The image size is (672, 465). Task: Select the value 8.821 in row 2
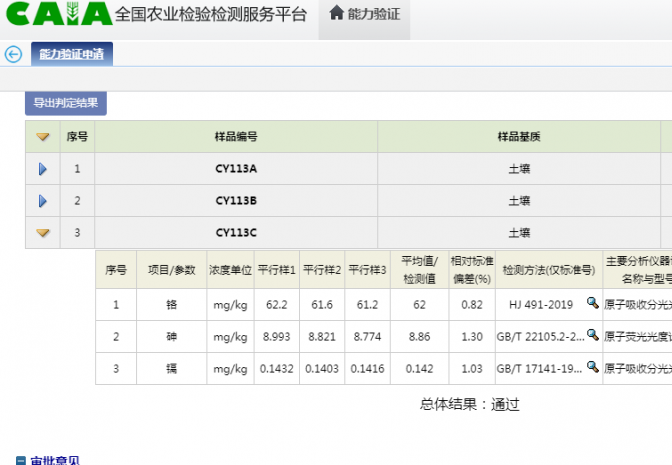(x=322, y=337)
